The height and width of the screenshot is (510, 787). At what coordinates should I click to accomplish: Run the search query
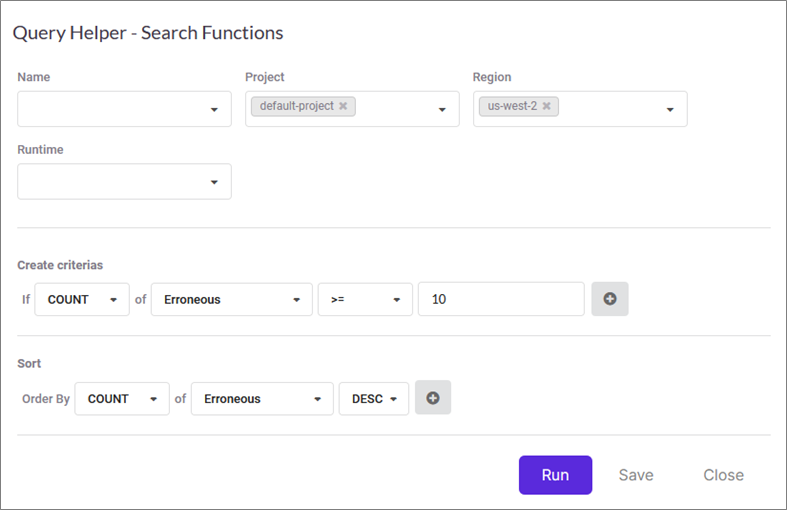point(555,475)
